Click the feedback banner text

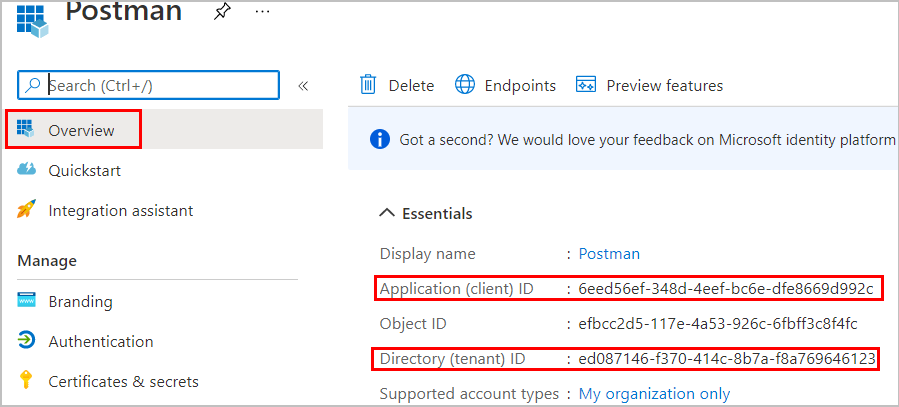pyautogui.click(x=647, y=139)
